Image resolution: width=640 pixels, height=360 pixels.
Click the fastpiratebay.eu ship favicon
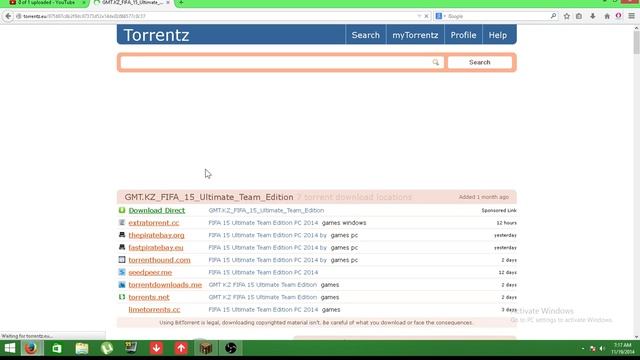tap(122, 247)
